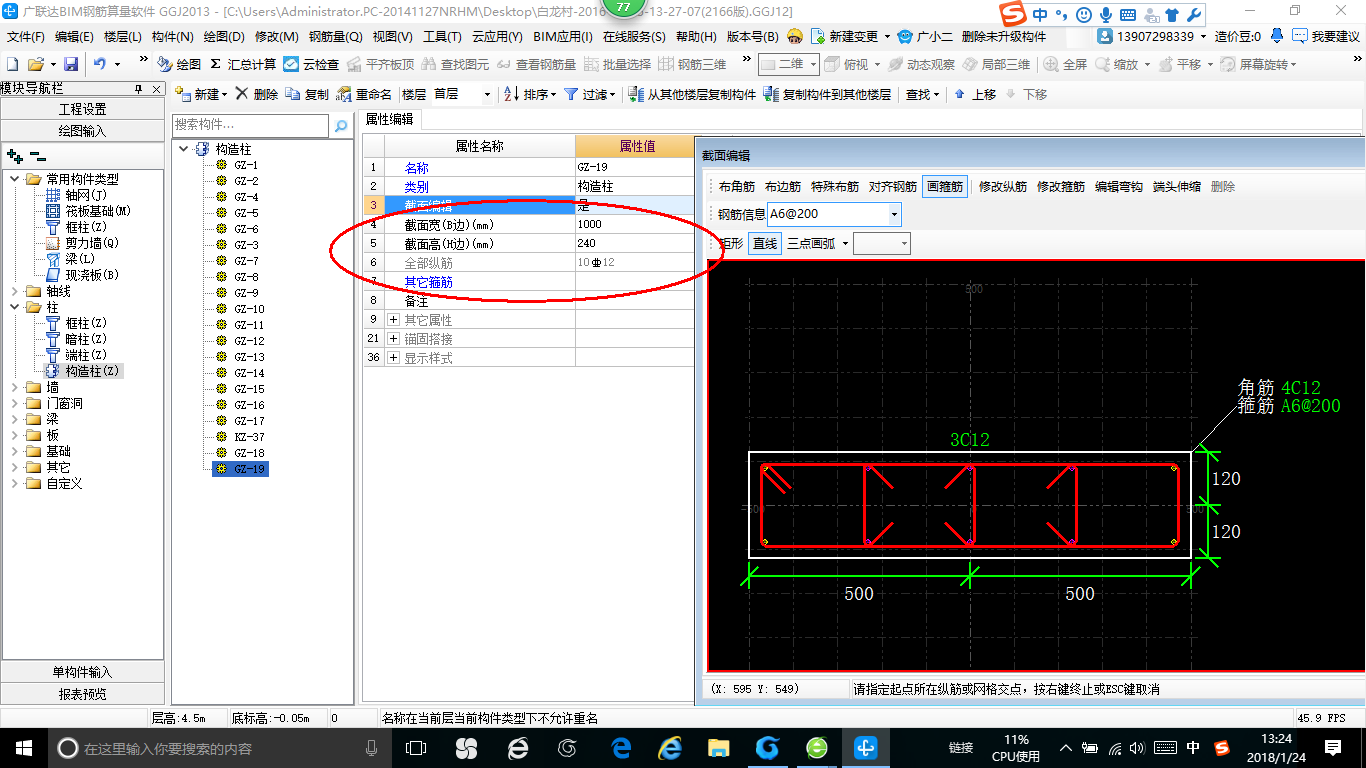
Task: Collapse the 常用构件类型 folder
Action: click(15, 179)
